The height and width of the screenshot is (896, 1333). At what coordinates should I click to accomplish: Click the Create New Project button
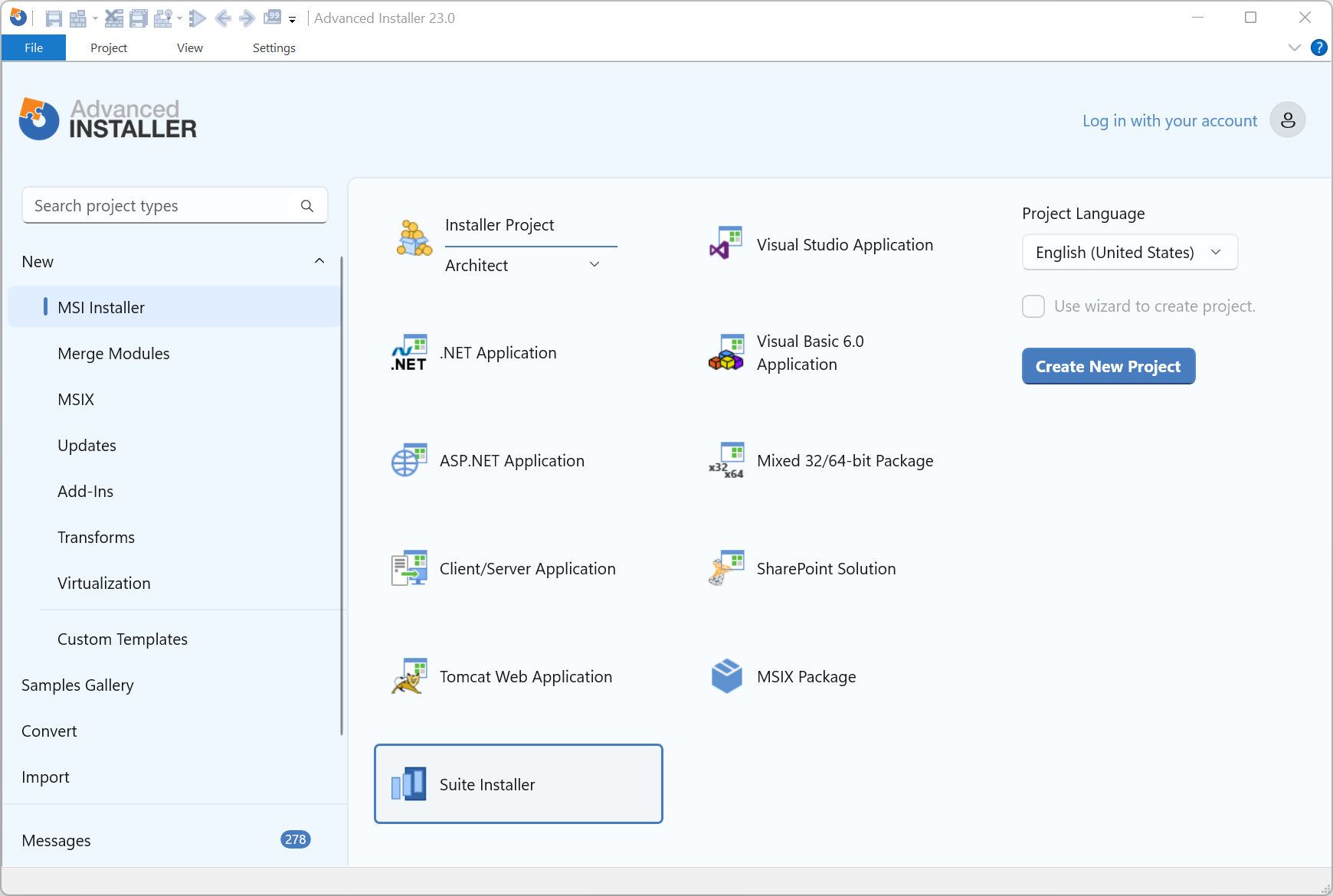tap(1109, 366)
